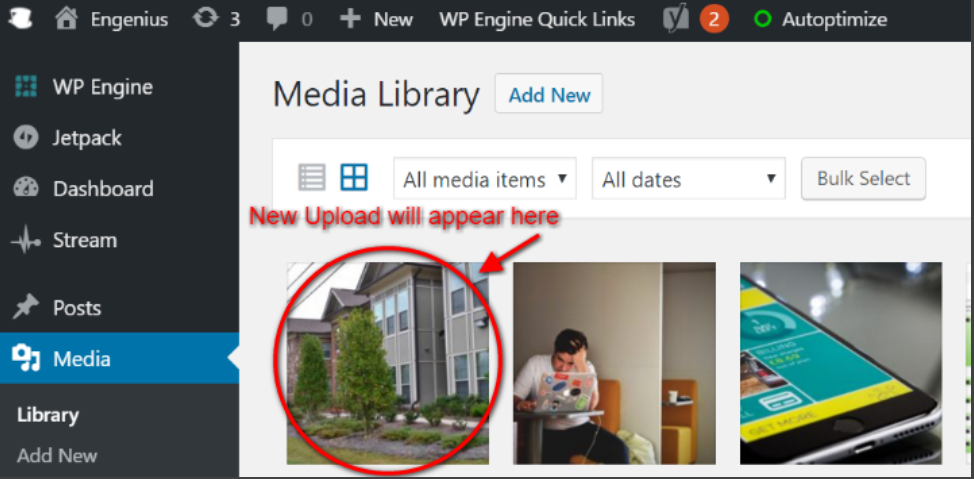The image size is (974, 479).
Task: Select the man with laptop thumbnail
Action: pyautogui.click(x=614, y=363)
